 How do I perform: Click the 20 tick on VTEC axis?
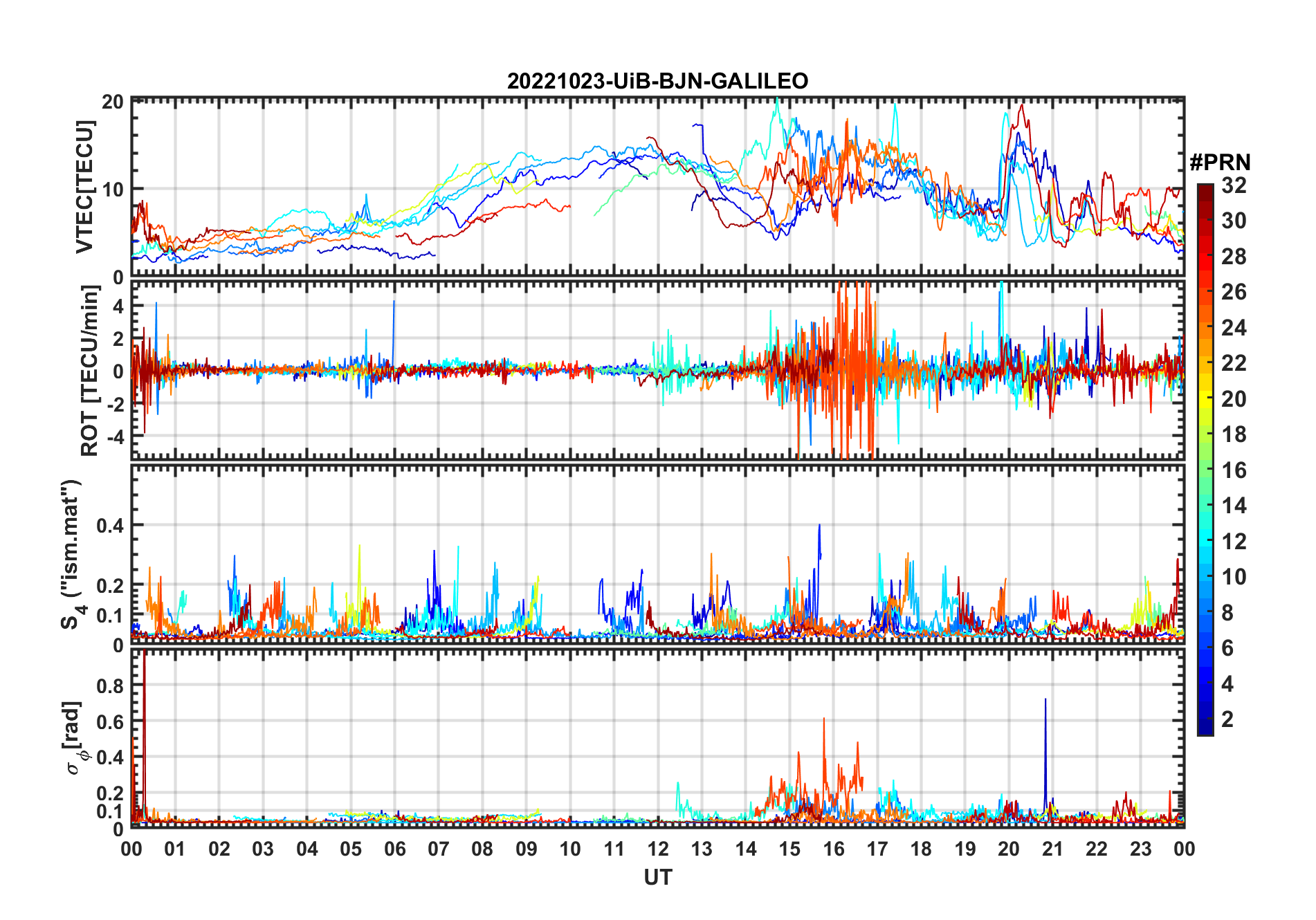click(113, 102)
